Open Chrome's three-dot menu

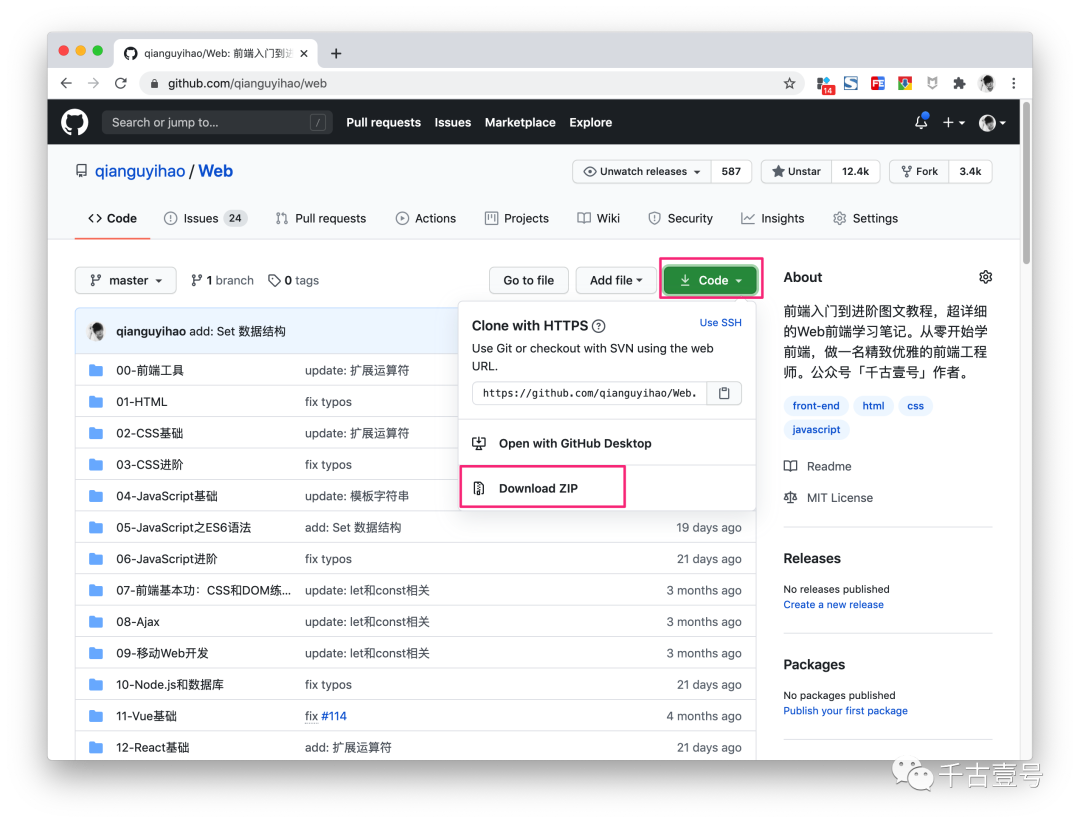click(1013, 83)
